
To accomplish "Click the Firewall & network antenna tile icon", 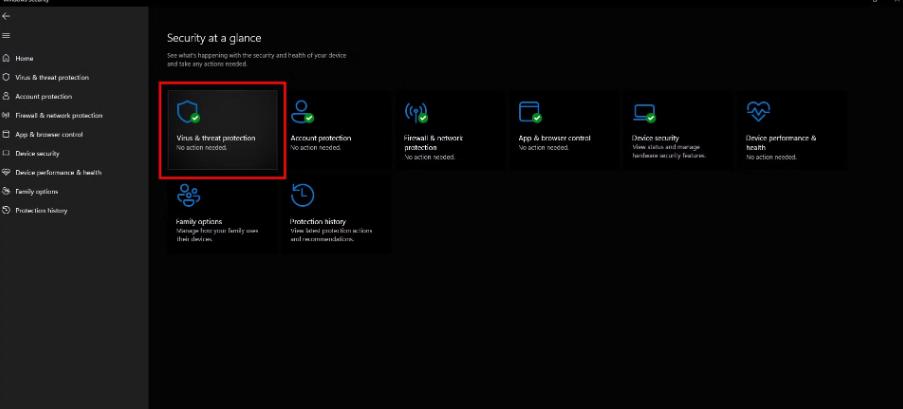I will [x=416, y=112].
